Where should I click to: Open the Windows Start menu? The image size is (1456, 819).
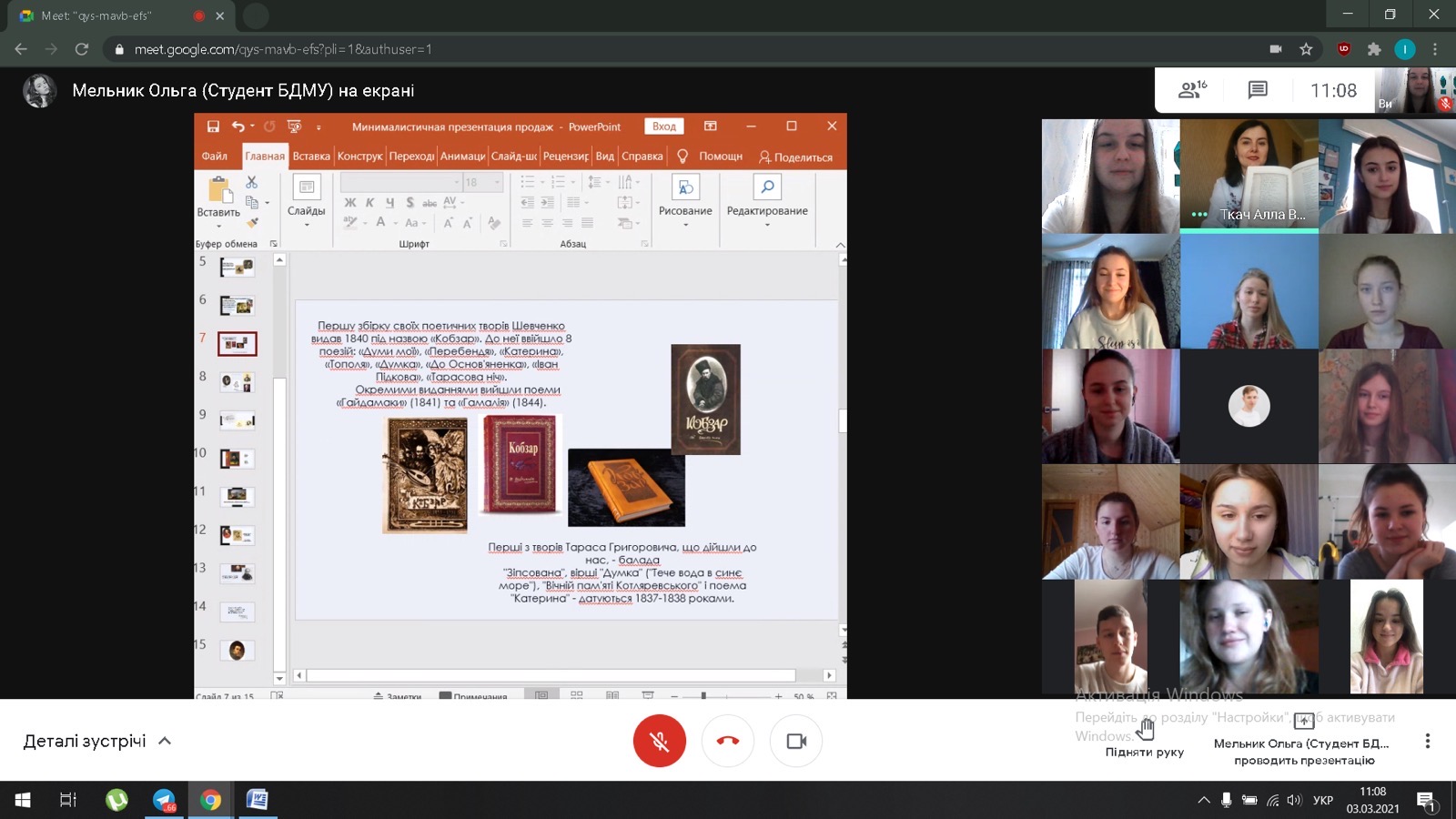[x=23, y=800]
